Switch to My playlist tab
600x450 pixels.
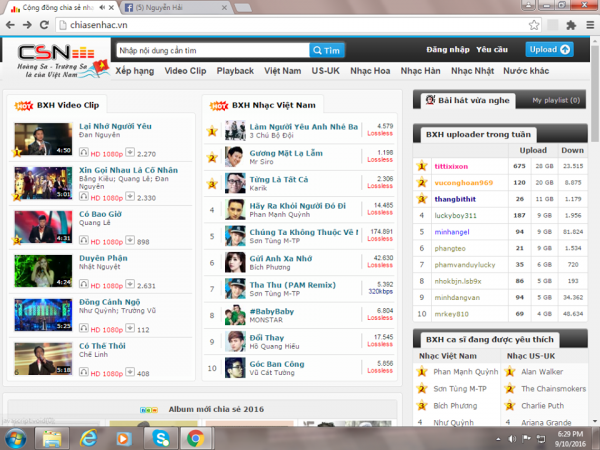coord(555,101)
